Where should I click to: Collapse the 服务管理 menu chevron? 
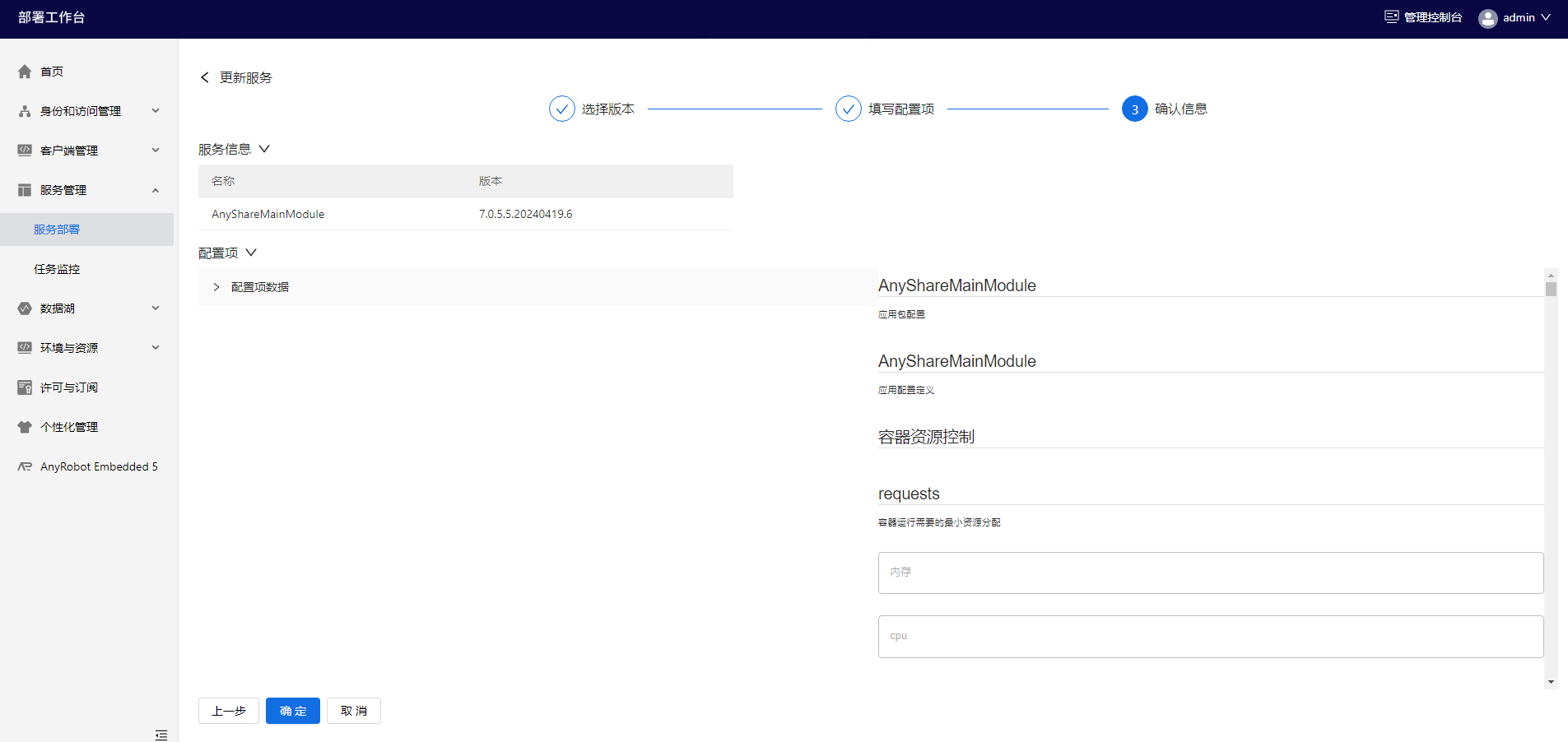[x=156, y=190]
